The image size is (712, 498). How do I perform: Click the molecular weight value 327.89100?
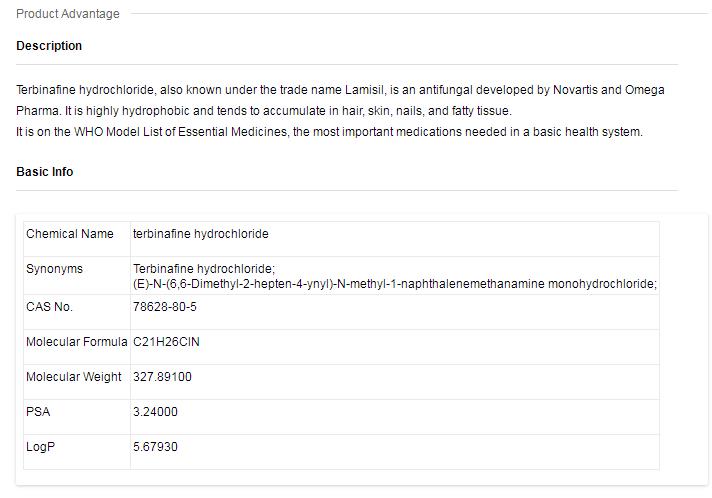163,377
